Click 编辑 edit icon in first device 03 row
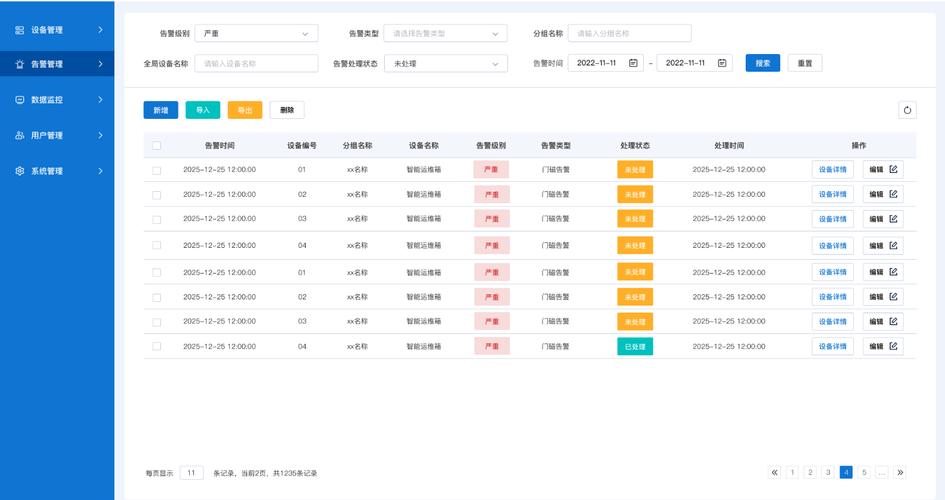The image size is (945, 500). pos(893,219)
